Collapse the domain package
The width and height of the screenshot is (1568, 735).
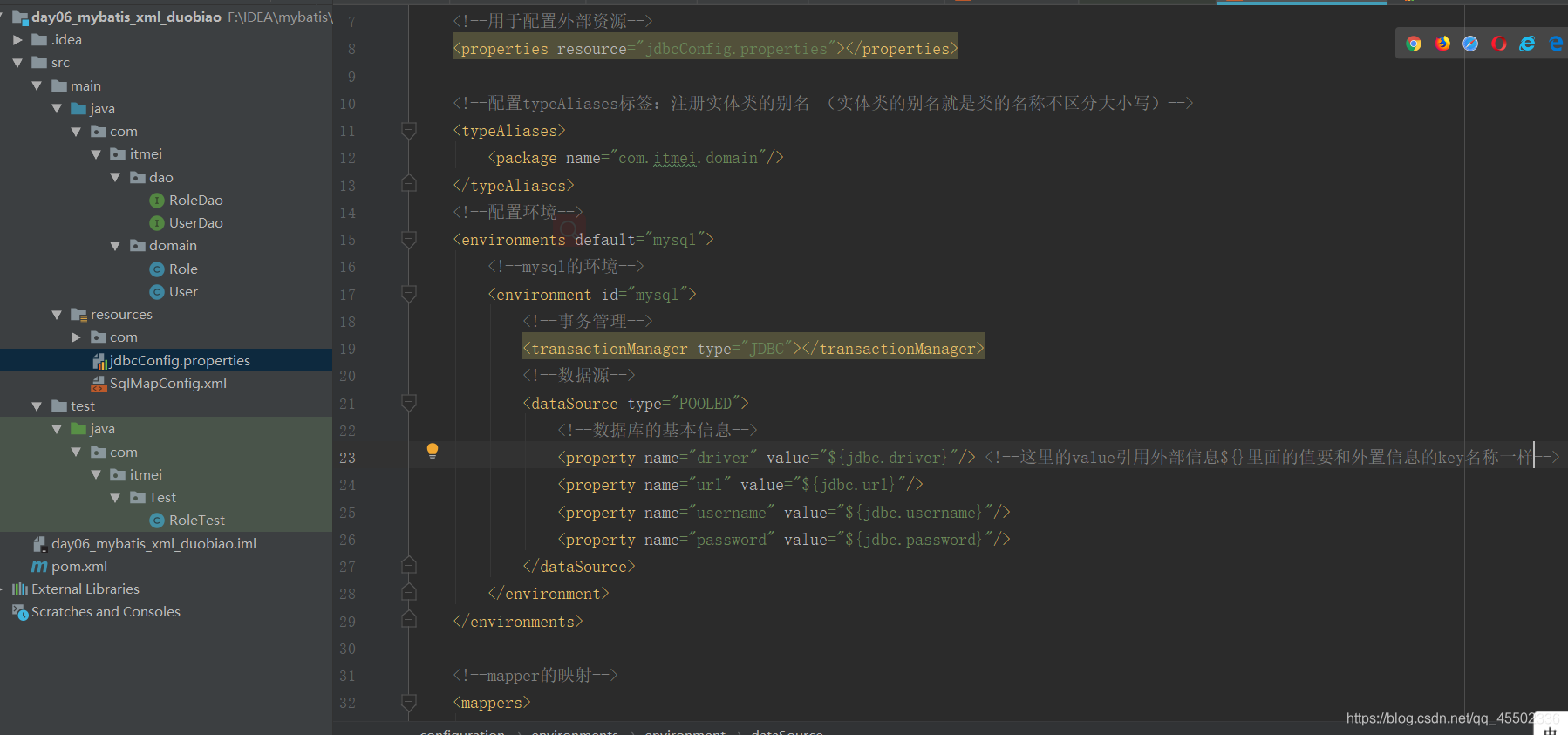(115, 246)
